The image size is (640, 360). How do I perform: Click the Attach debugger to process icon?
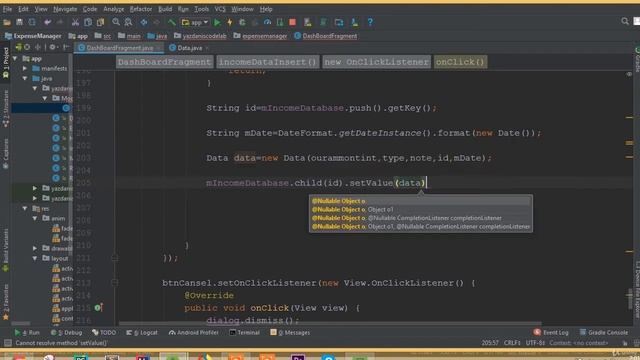point(280,22)
